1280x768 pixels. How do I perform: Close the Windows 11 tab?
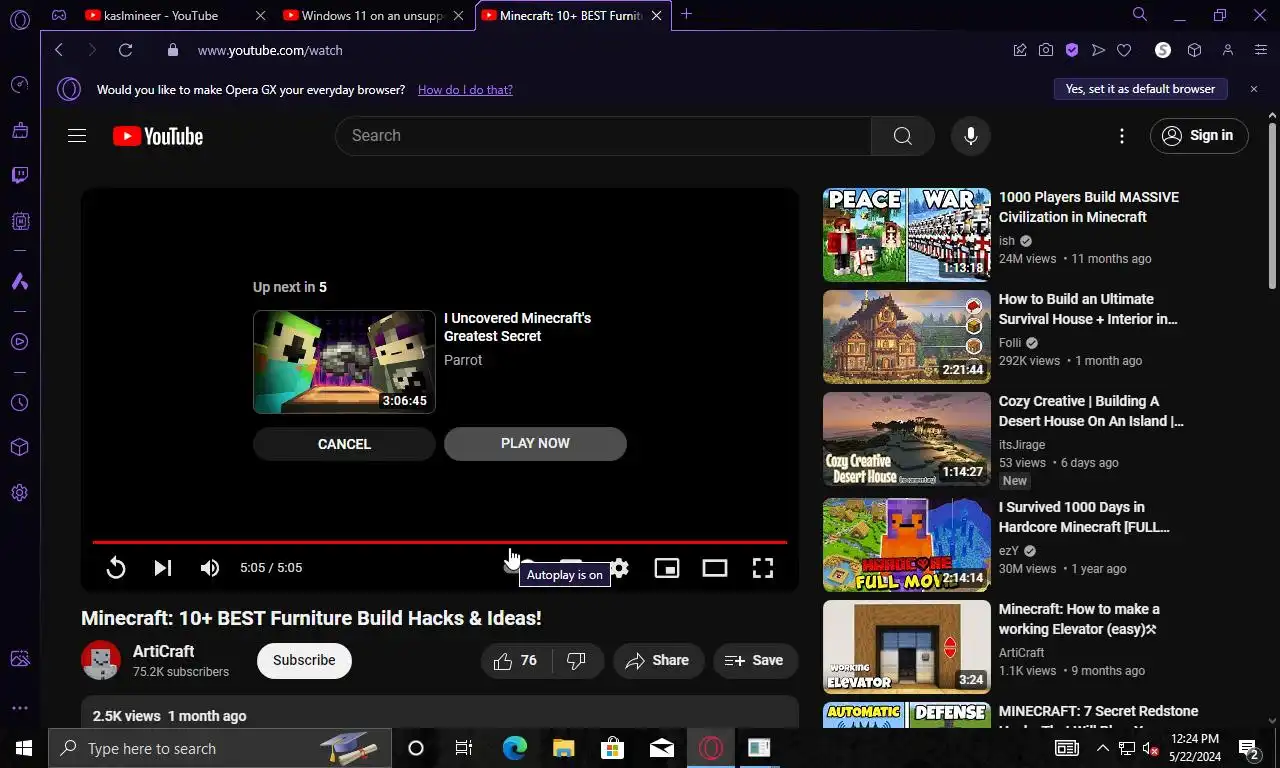coord(459,16)
